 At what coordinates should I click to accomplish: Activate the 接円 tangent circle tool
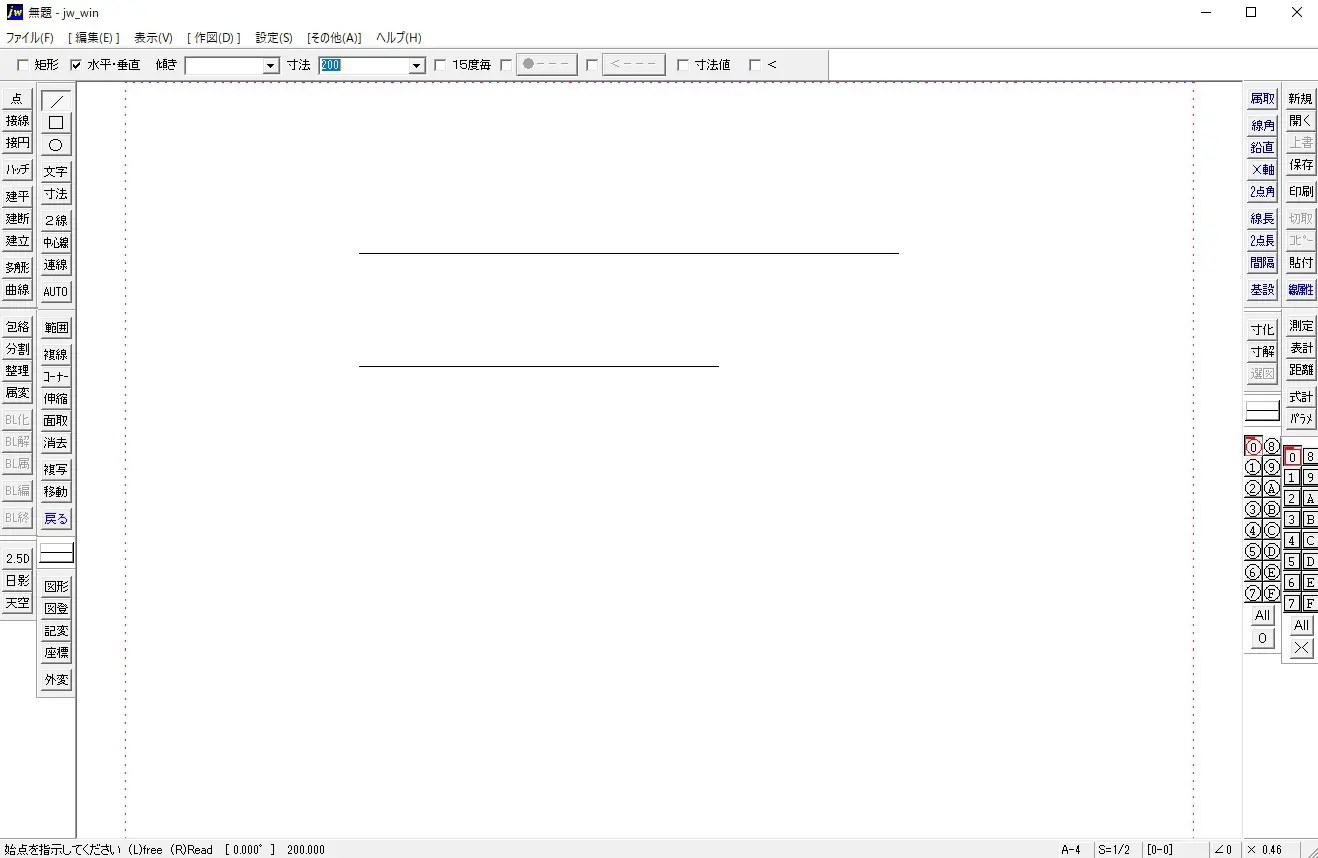pos(17,143)
